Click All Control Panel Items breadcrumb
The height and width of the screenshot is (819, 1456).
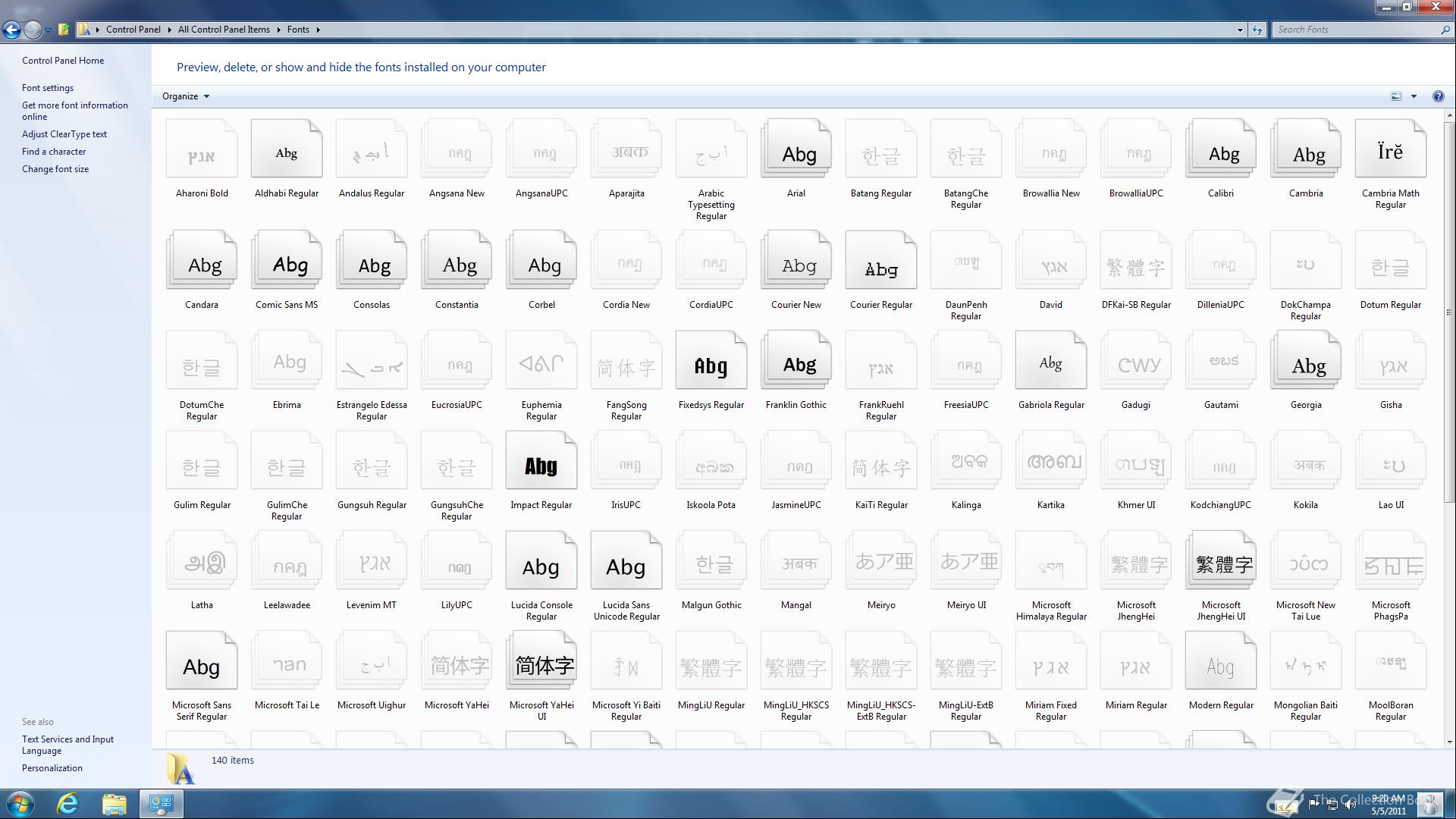(224, 30)
